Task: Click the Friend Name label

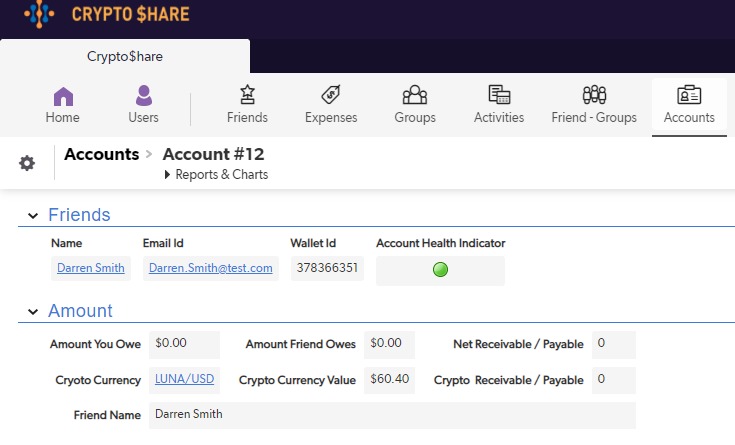Action: click(107, 415)
